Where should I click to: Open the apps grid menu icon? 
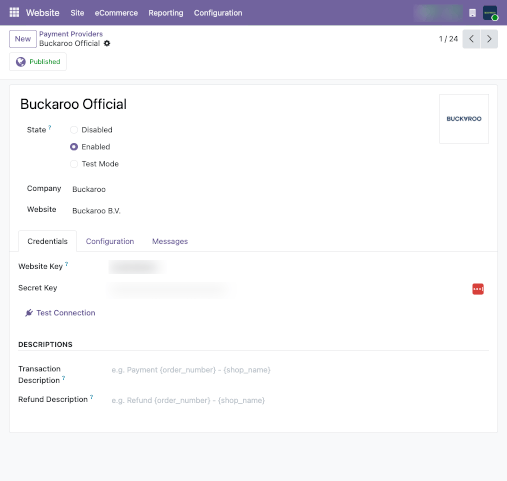14,12
